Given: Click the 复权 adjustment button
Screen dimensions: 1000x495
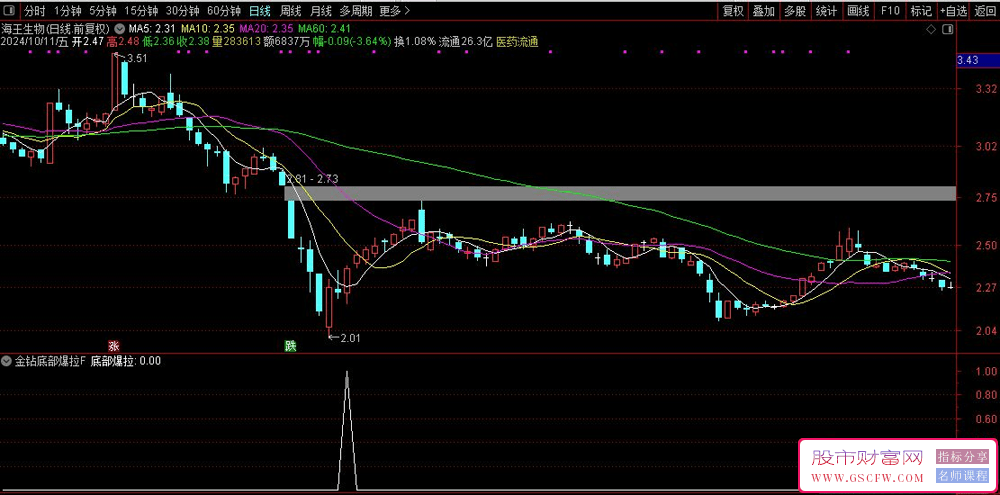Looking at the screenshot, I should coord(733,11).
